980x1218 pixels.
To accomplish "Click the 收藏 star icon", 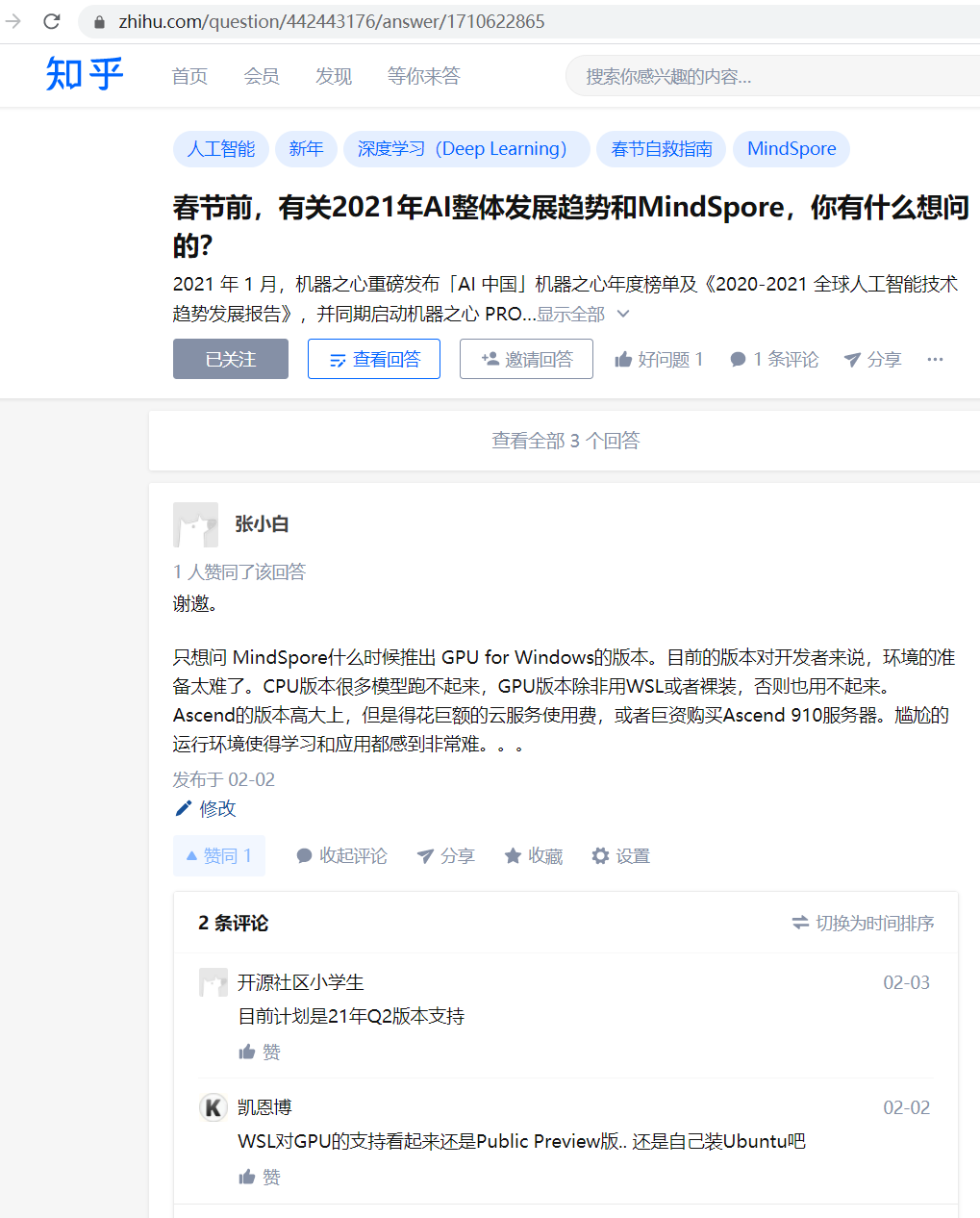I will [x=513, y=855].
